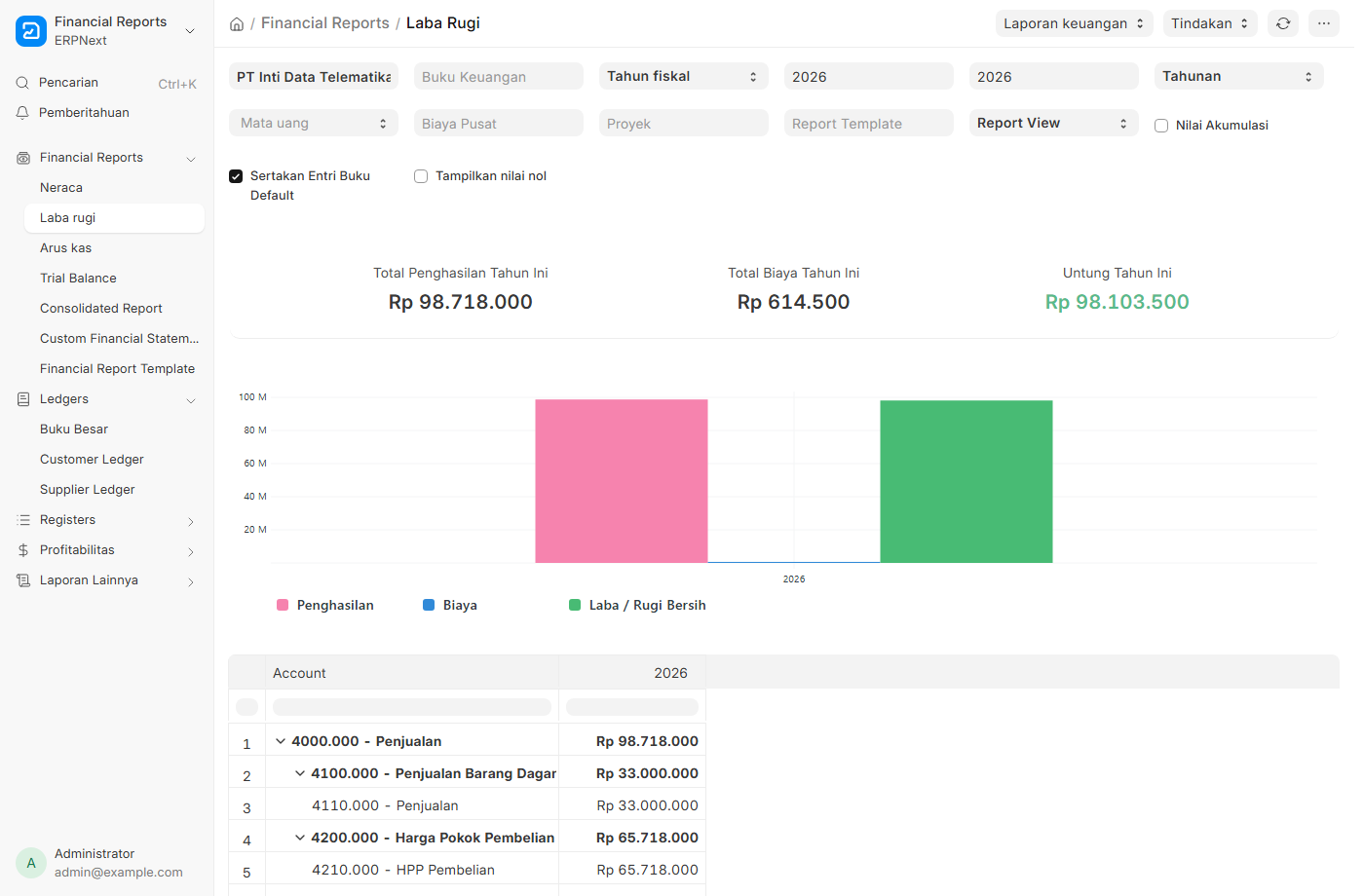Click the 2026 column filter box

tap(632, 706)
